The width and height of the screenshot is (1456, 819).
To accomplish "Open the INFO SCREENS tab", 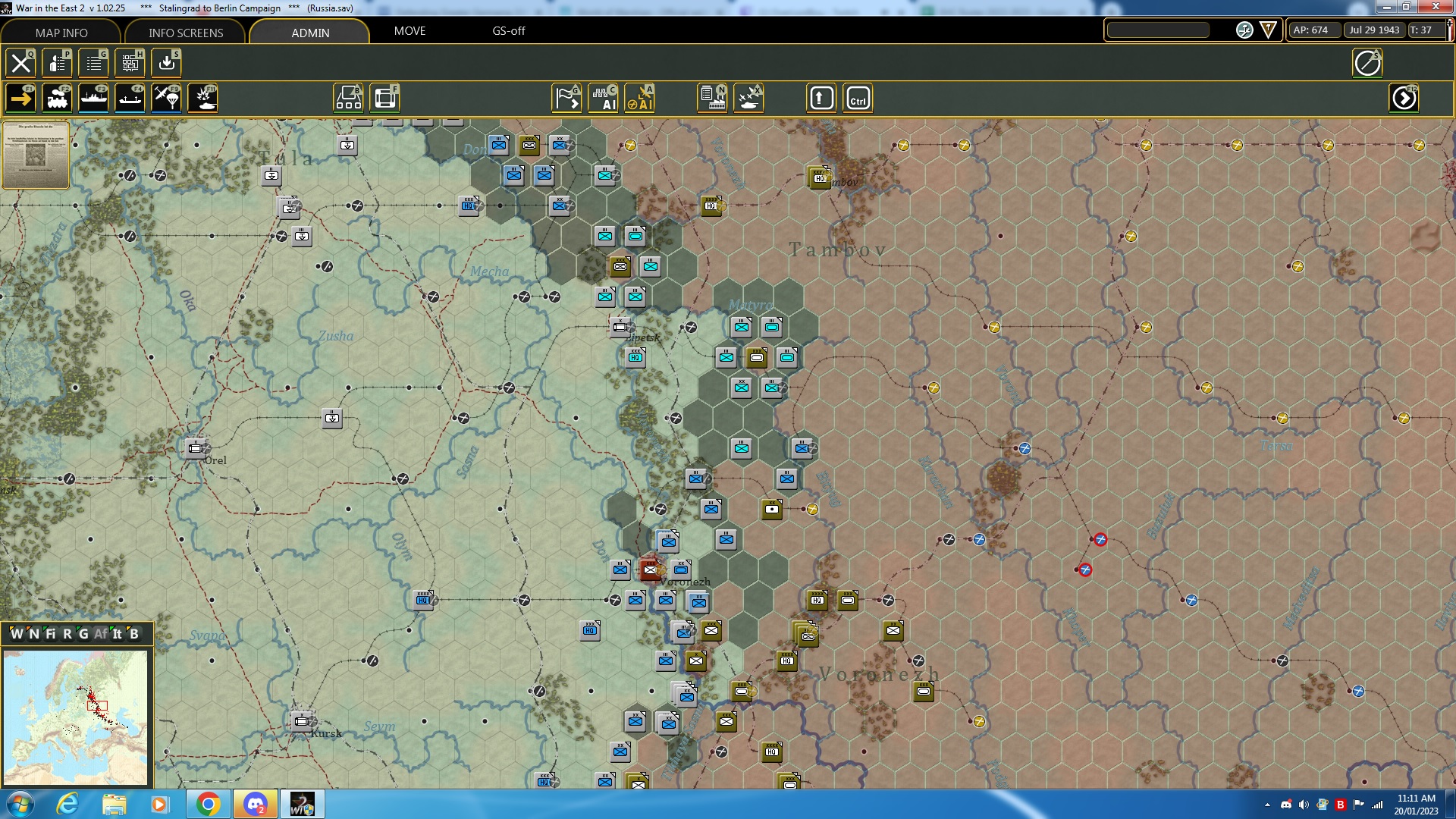I will click(x=184, y=33).
